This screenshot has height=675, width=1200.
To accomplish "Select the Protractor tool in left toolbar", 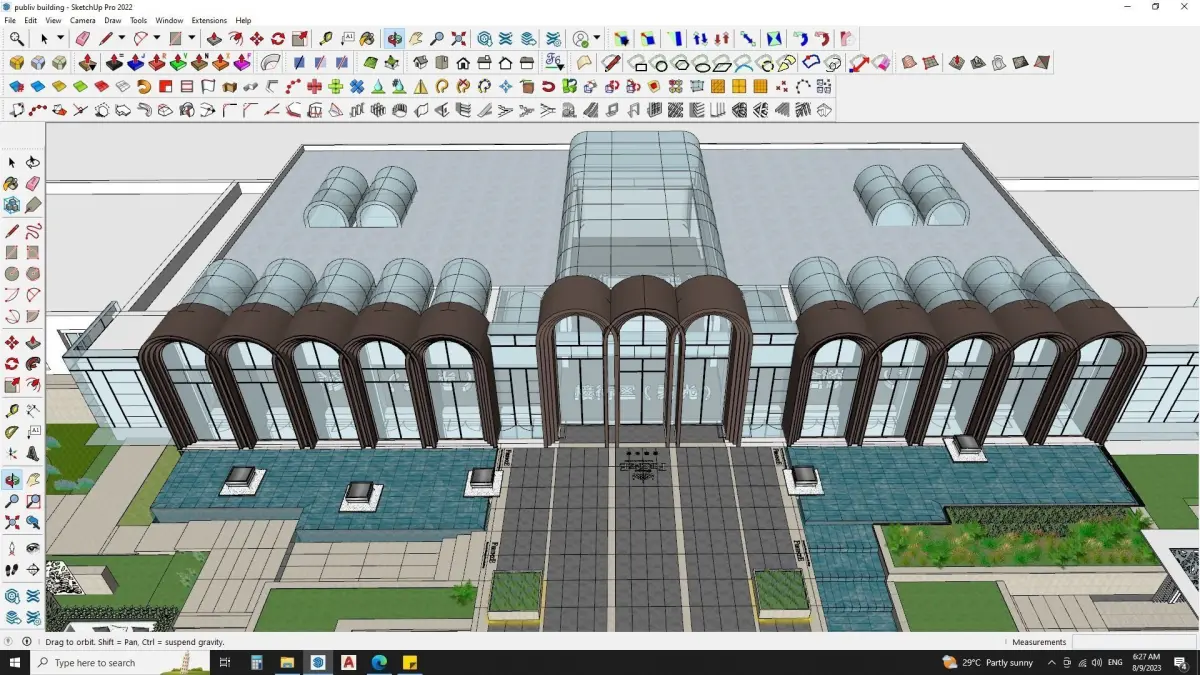I will (x=12, y=432).
